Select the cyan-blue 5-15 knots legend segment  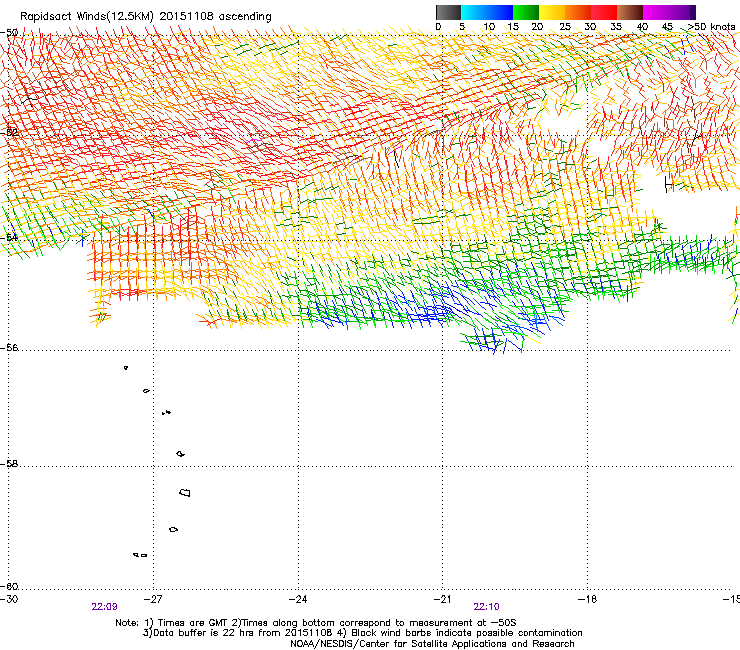pos(487,12)
